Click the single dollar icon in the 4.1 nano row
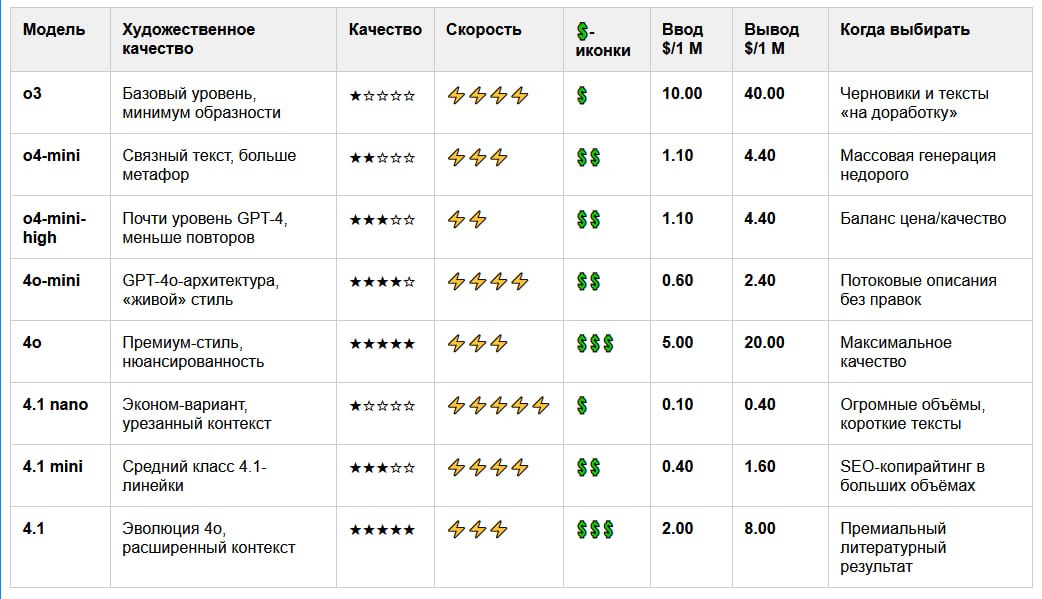Viewport: 1042px width, 599px height. [582, 406]
